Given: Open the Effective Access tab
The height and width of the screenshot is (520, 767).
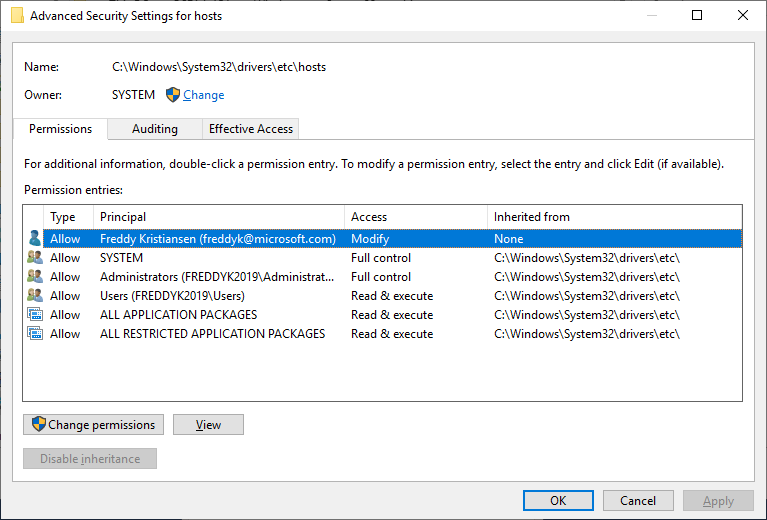Looking at the screenshot, I should [x=250, y=129].
